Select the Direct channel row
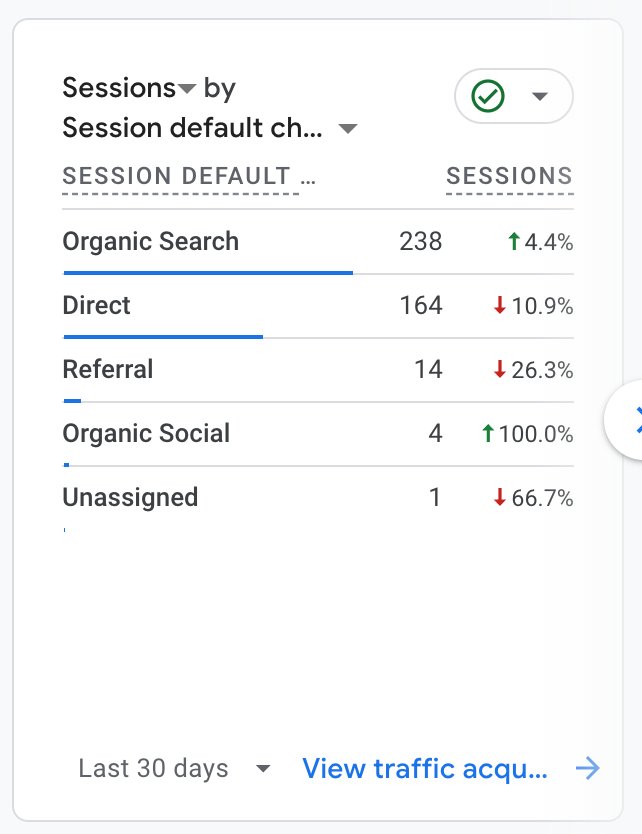 coord(97,305)
